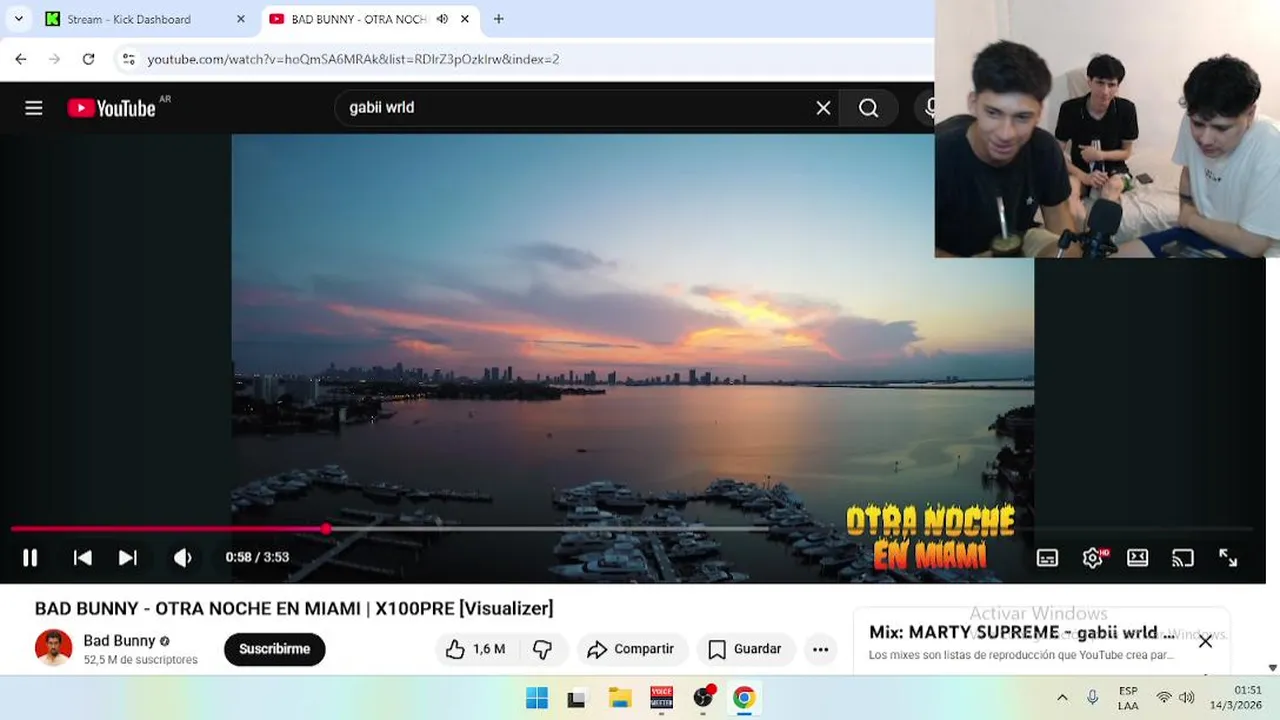Open Voicemeeter from the taskbar
Screen dimensions: 1280x720
tap(661, 698)
